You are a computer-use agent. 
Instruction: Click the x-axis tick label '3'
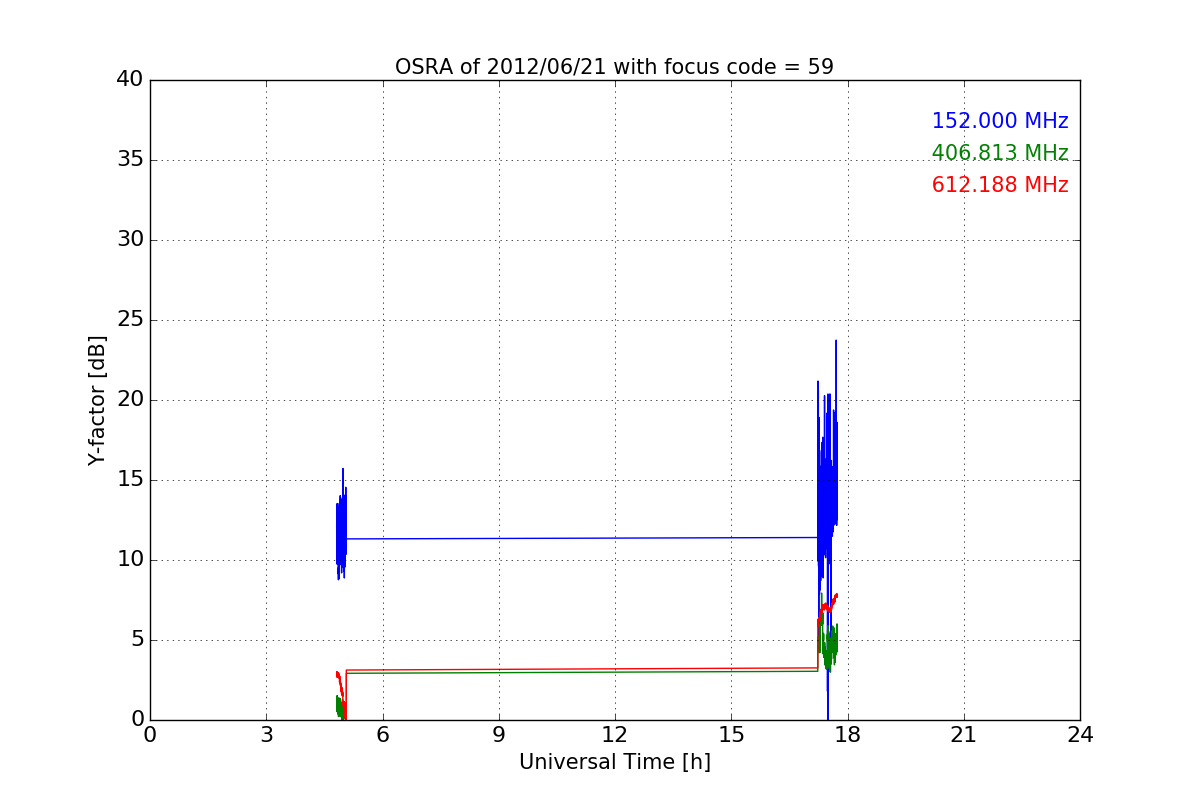(x=266, y=735)
